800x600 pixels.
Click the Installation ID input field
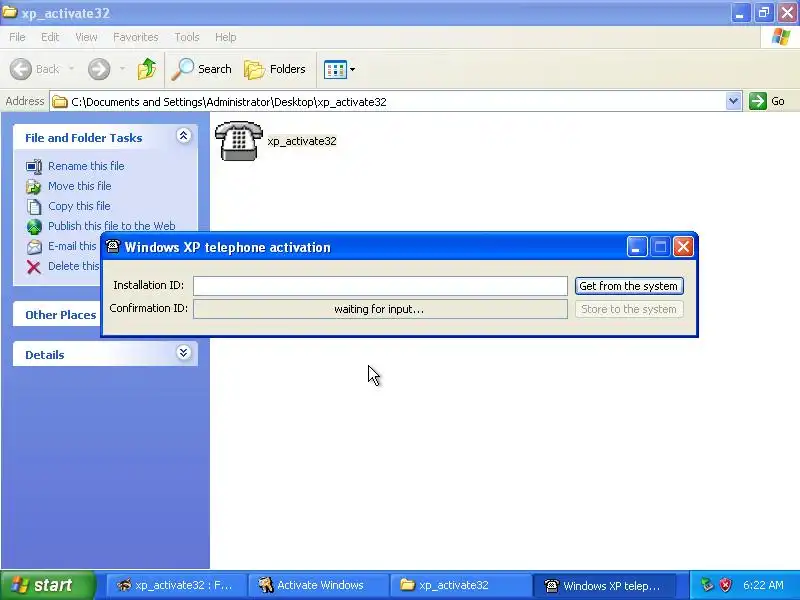coord(380,286)
